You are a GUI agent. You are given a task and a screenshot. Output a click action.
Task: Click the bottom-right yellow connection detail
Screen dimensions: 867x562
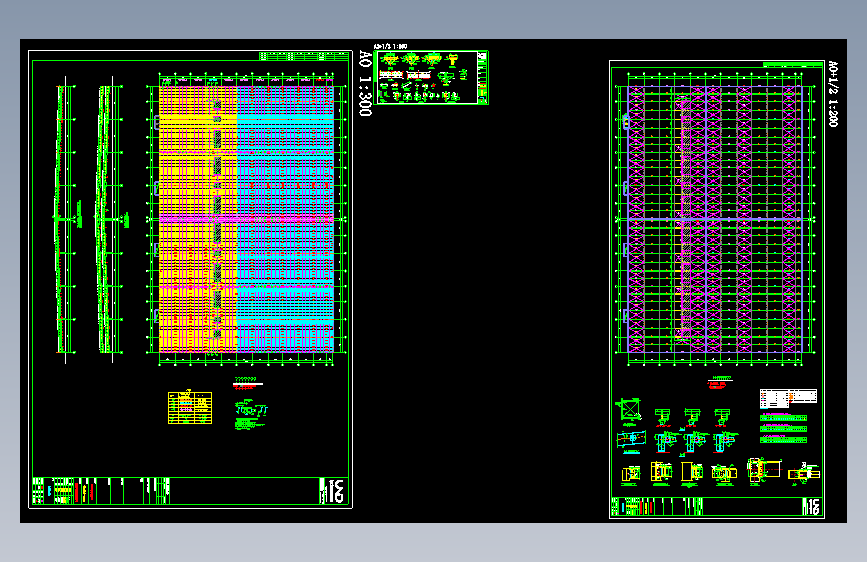click(804, 473)
